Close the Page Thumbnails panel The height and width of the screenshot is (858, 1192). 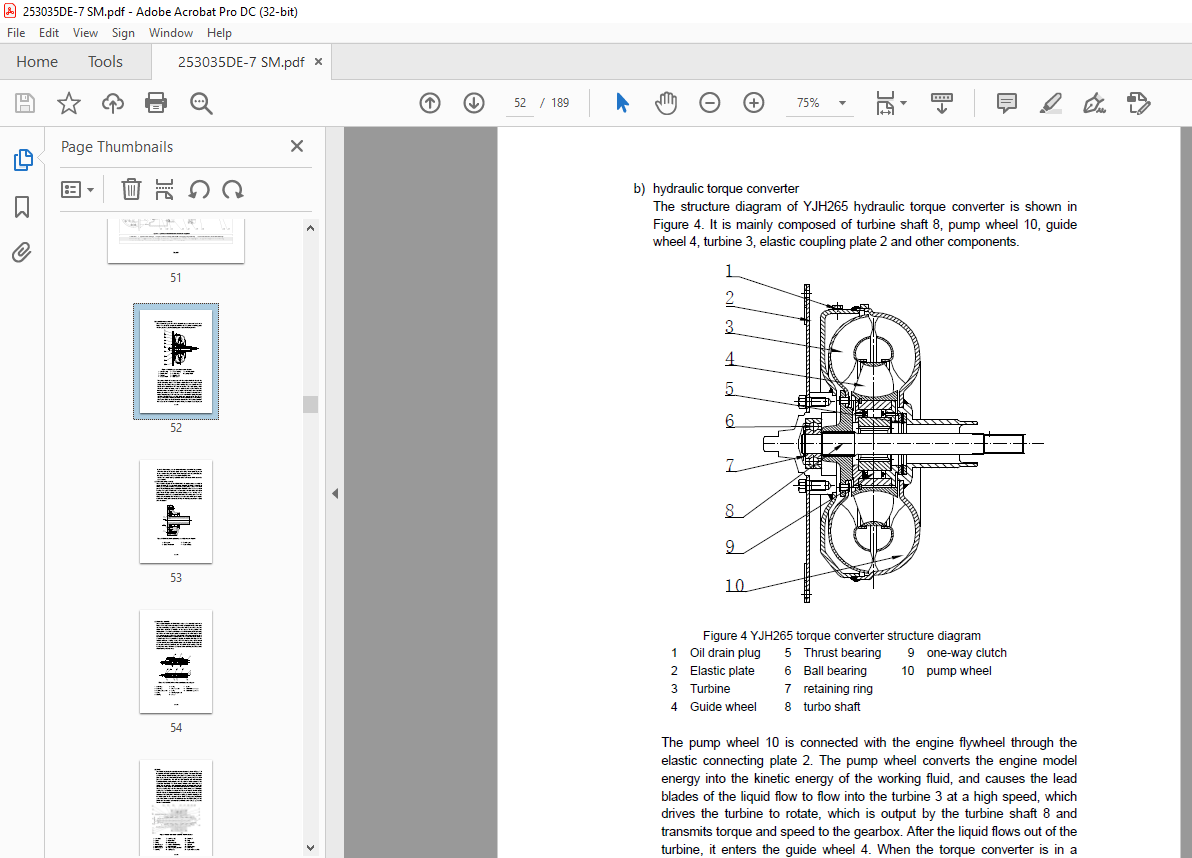coord(296,146)
